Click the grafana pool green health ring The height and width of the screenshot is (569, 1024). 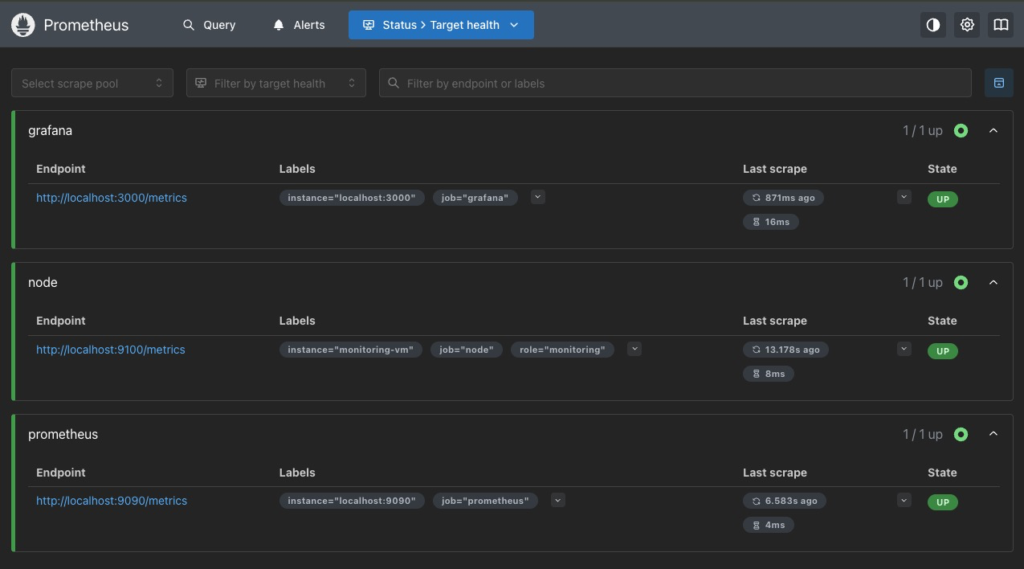(961, 131)
